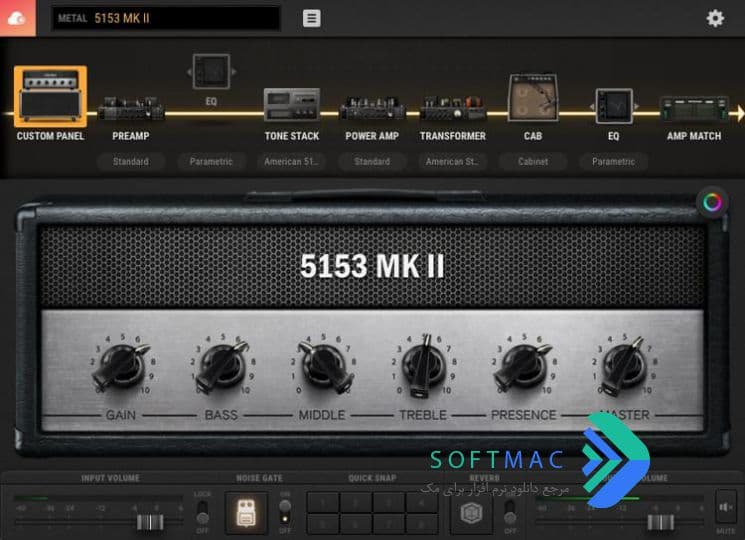Click the Input Volume slider handle
The height and width of the screenshot is (540, 745).
[x=150, y=522]
